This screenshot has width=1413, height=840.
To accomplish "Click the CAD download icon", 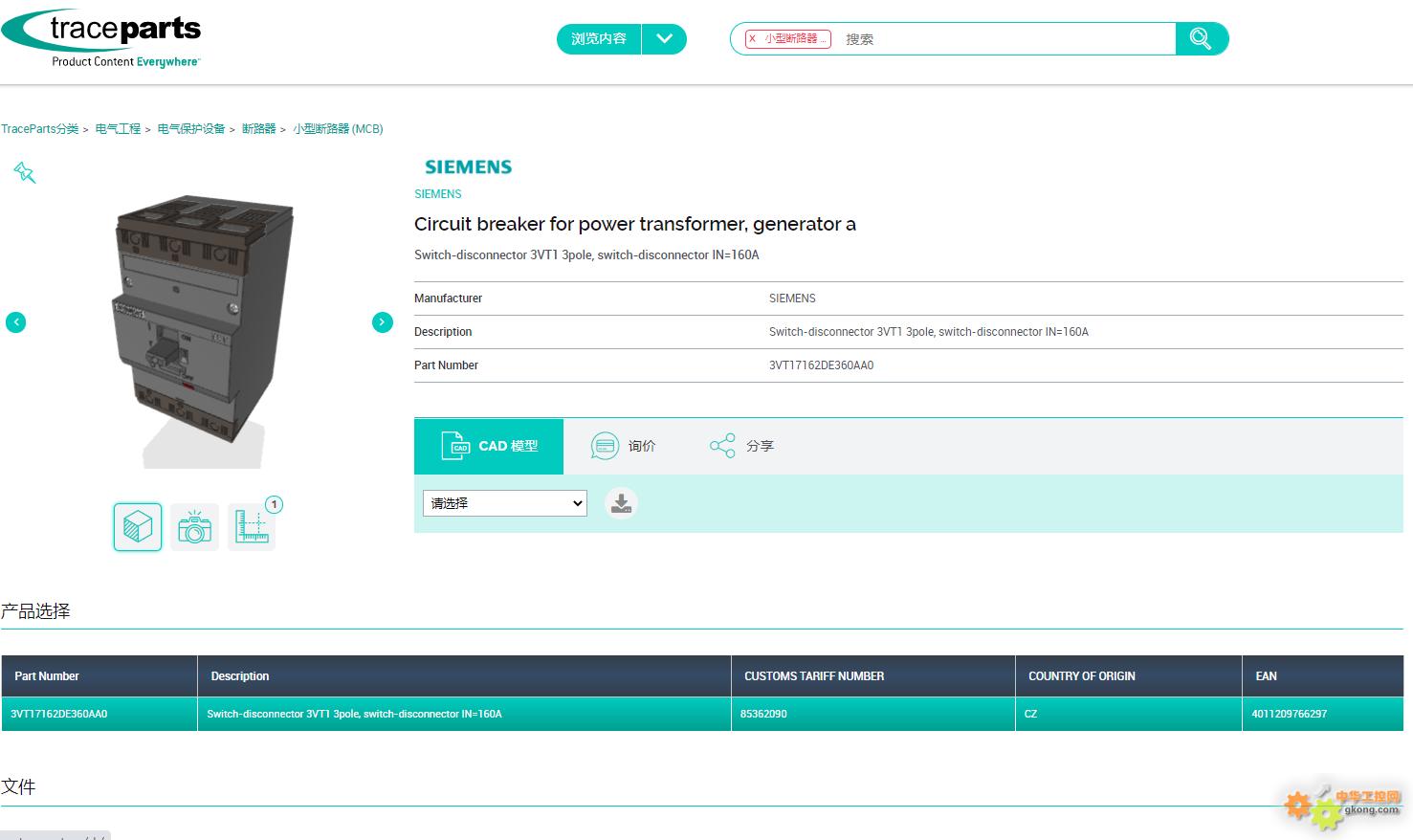I will pos(621,503).
